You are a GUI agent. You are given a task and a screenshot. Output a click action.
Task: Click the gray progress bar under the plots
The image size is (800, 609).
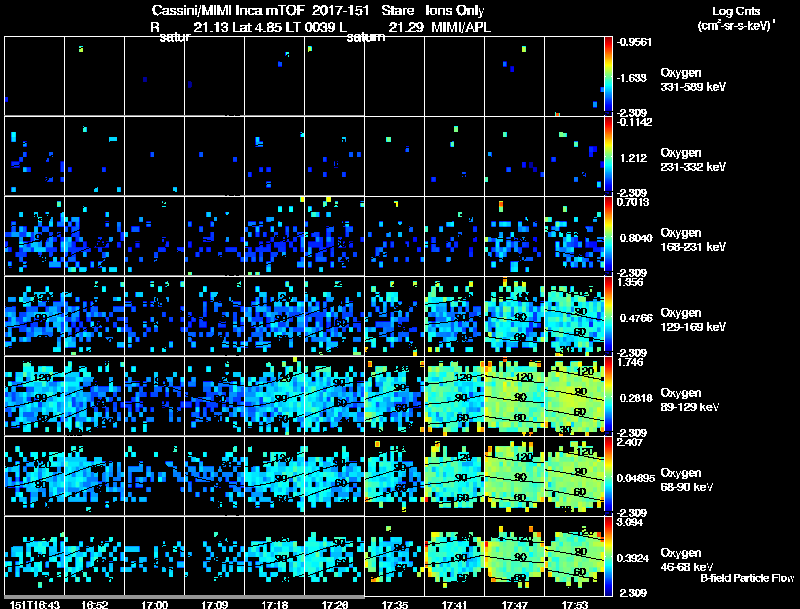click(x=184, y=596)
